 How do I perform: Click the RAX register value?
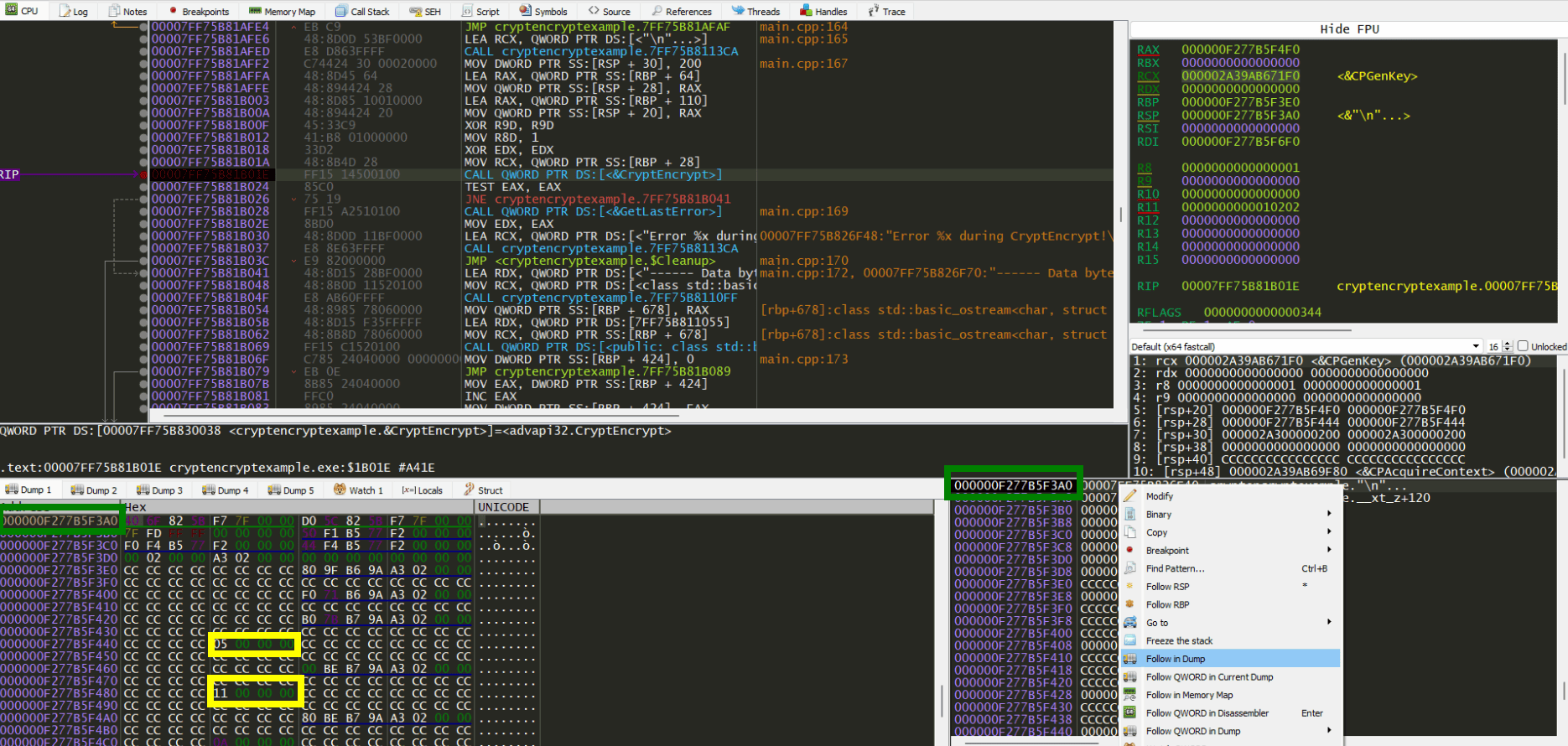pyautogui.click(x=1240, y=49)
